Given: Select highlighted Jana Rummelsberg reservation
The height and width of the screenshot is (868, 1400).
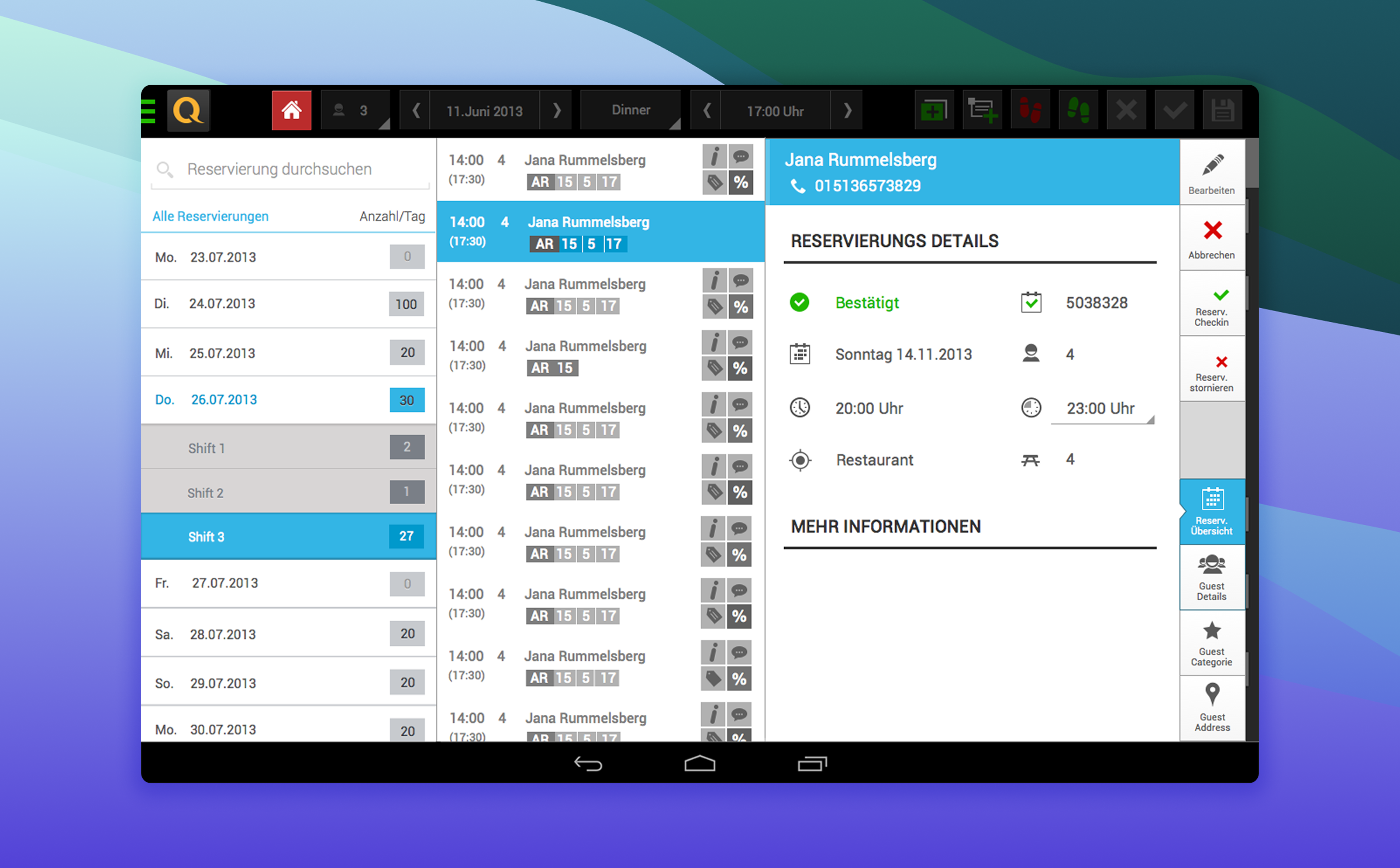Looking at the screenshot, I should click(x=601, y=232).
